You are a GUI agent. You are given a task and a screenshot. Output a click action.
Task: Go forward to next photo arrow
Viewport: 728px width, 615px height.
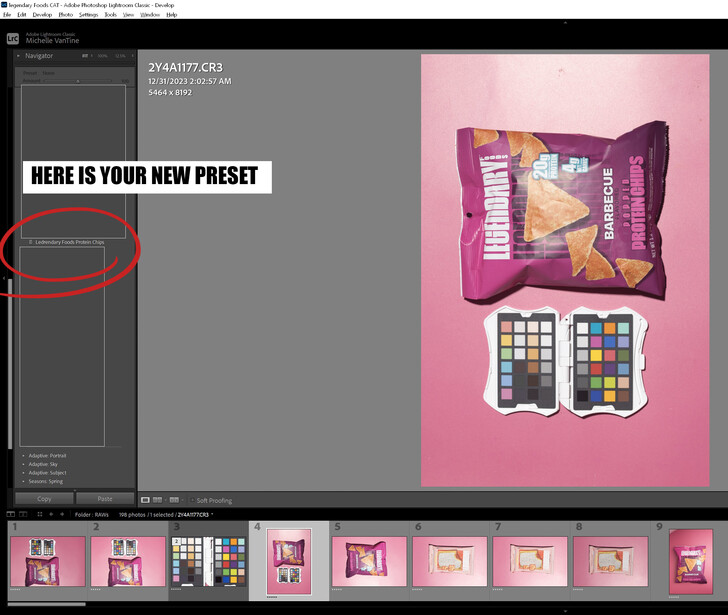62,514
